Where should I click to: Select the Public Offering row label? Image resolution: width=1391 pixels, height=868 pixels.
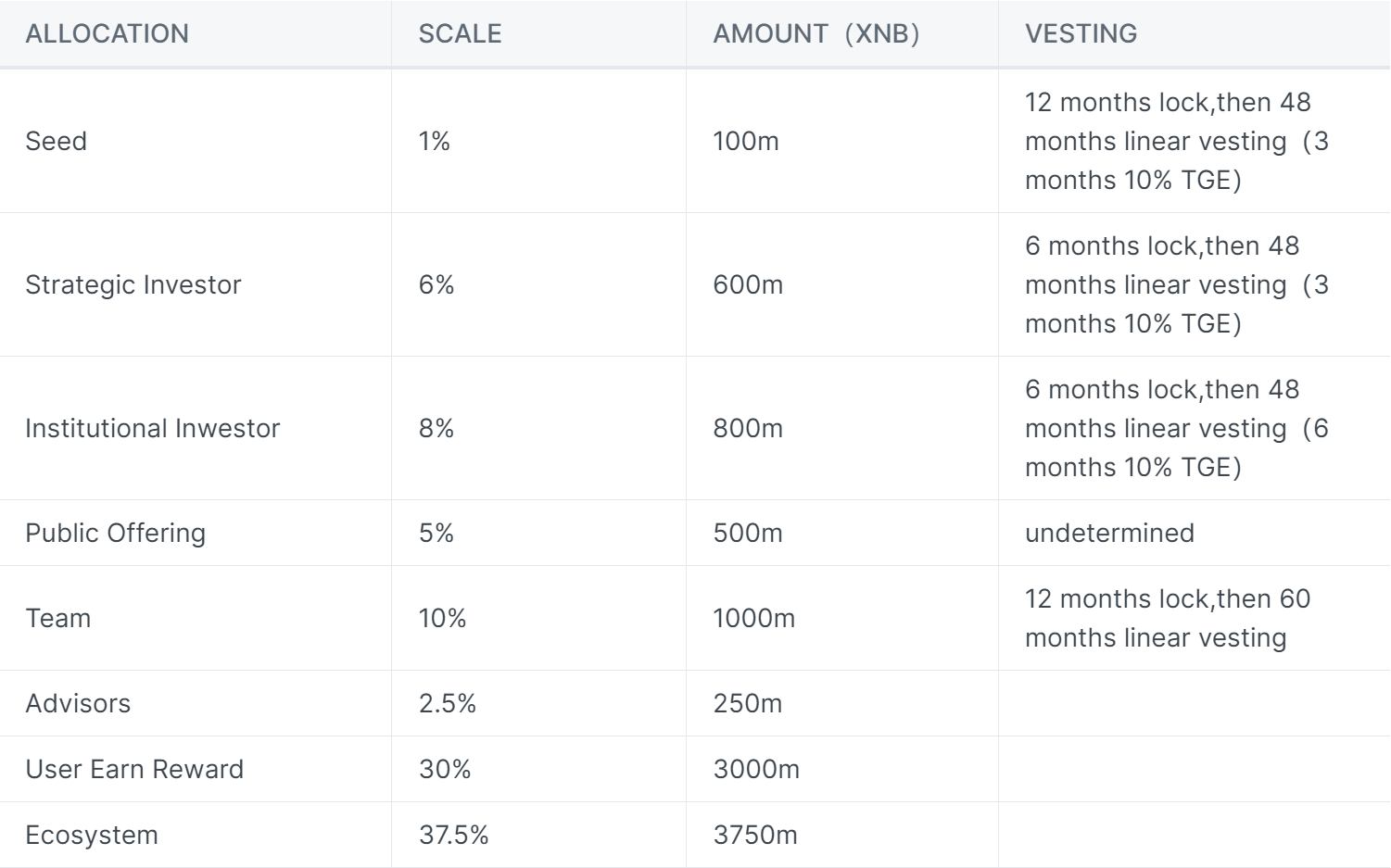point(116,534)
